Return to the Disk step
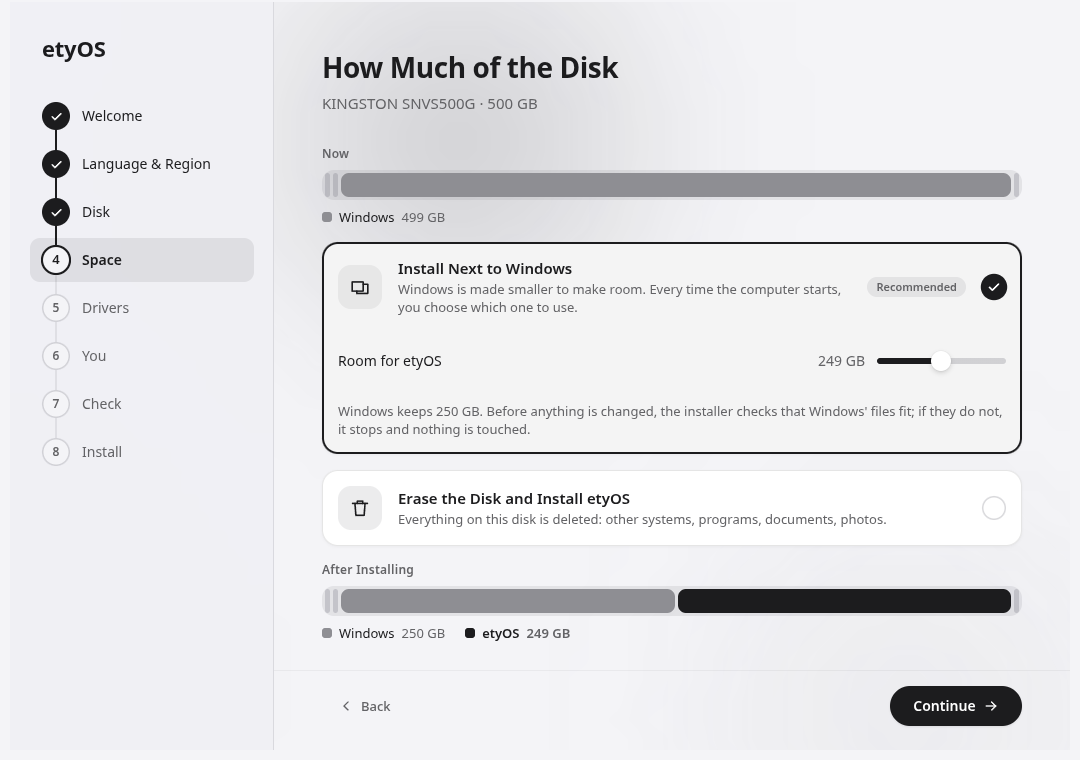 (142, 212)
